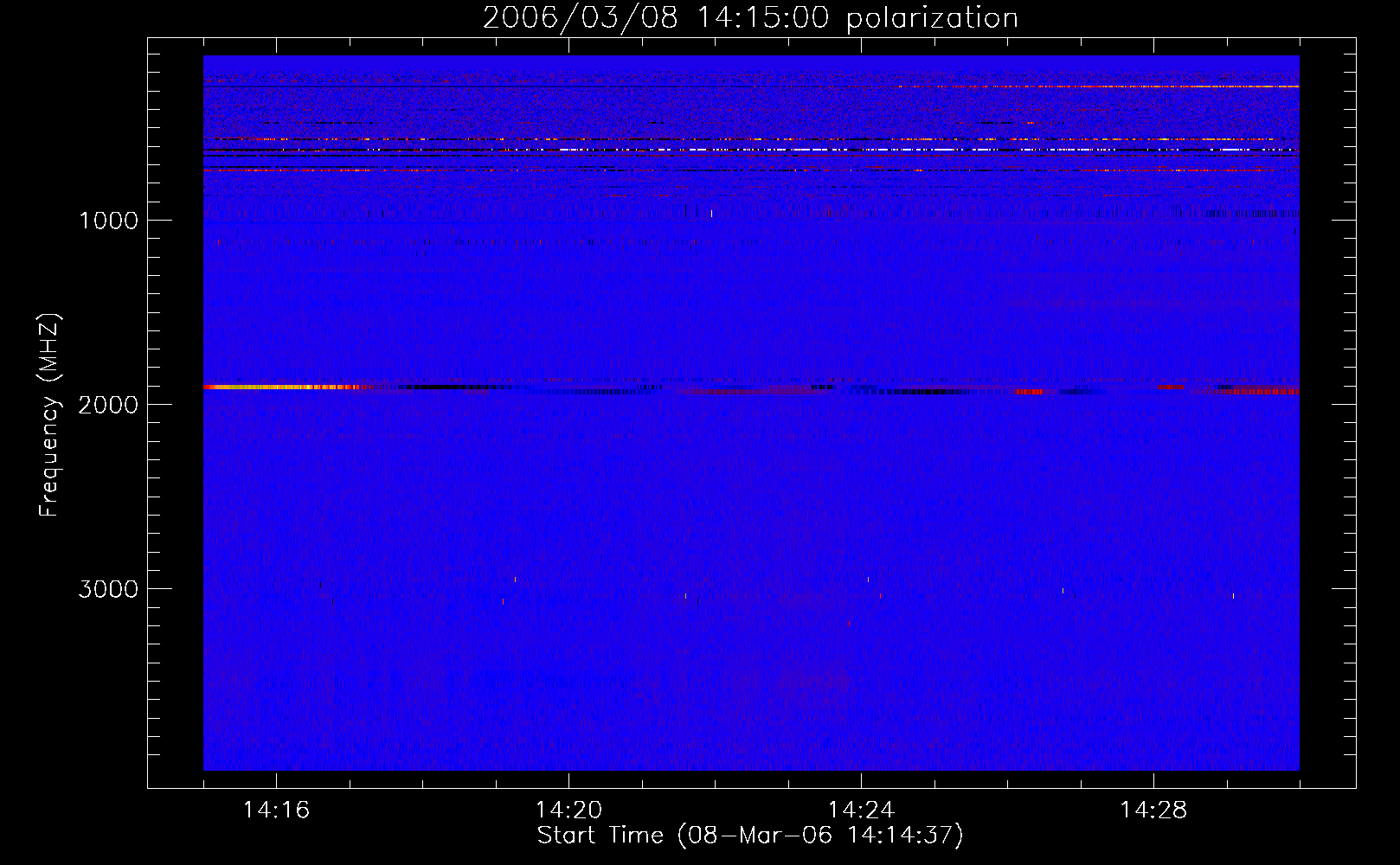Click the 'Start Time (08-Mar-06 14:14:37)' axis label
The height and width of the screenshot is (865, 1400).
(750, 836)
